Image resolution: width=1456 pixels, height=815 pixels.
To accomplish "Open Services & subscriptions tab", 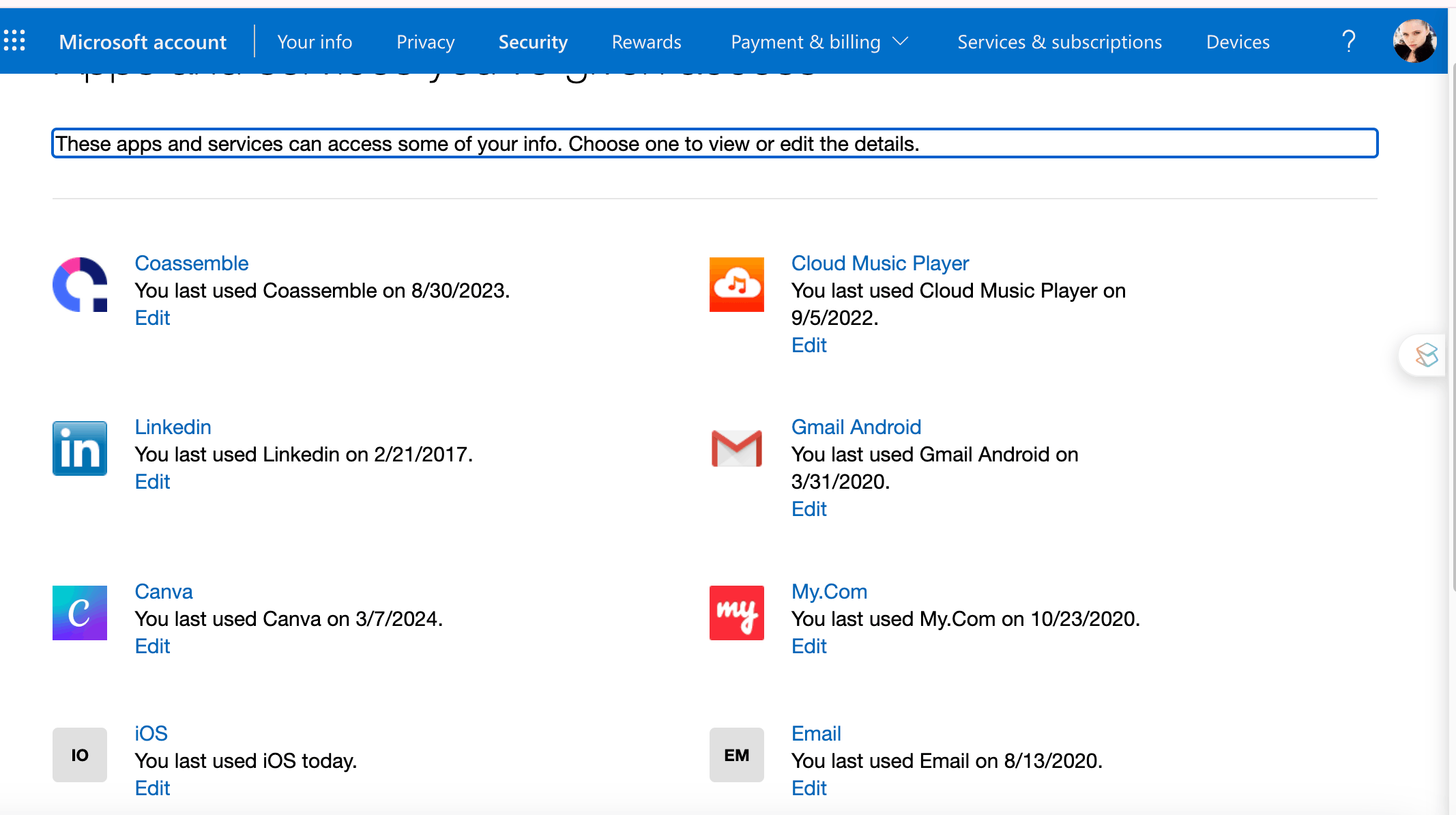I will pyautogui.click(x=1060, y=42).
